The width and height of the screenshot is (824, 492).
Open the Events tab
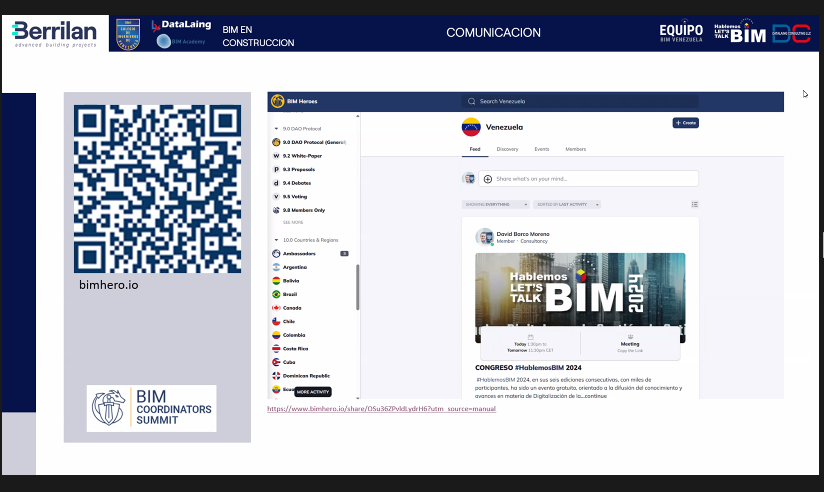(x=542, y=149)
